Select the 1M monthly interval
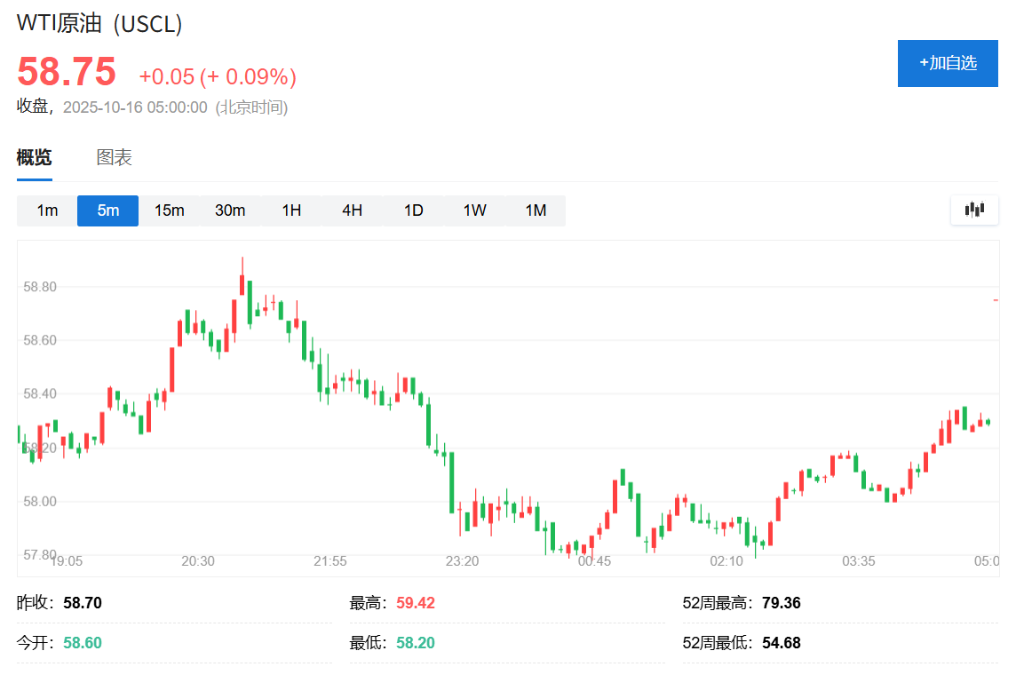The width and height of the screenshot is (1024, 686). pyautogui.click(x=536, y=211)
